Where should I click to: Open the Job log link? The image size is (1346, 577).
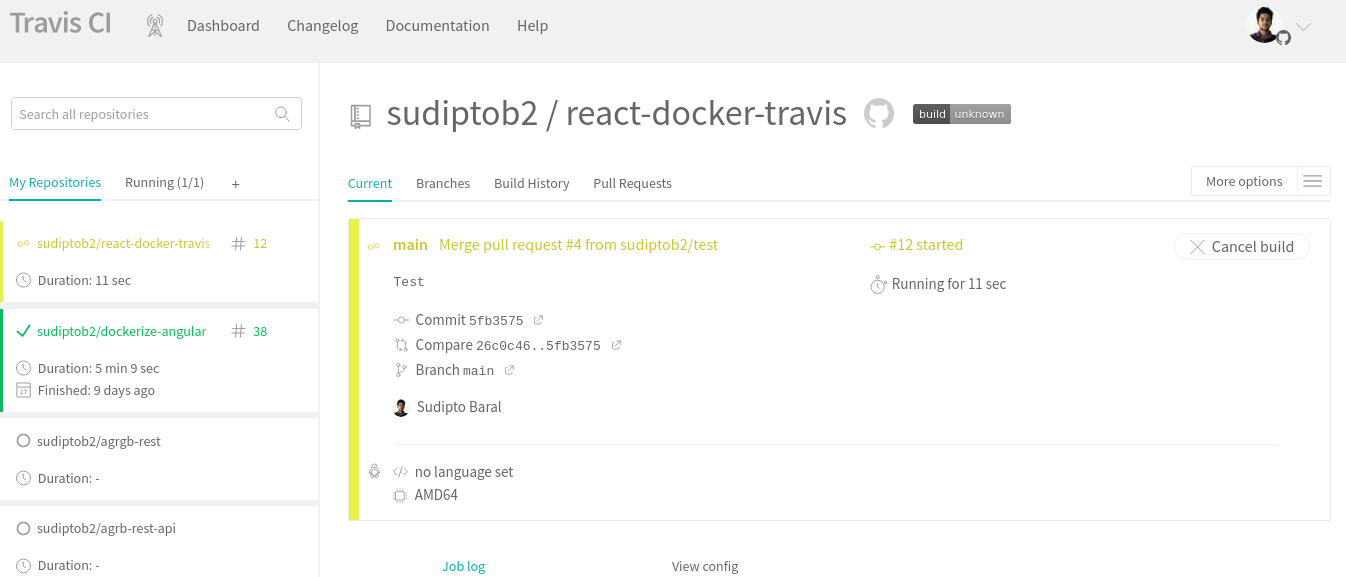(x=463, y=565)
